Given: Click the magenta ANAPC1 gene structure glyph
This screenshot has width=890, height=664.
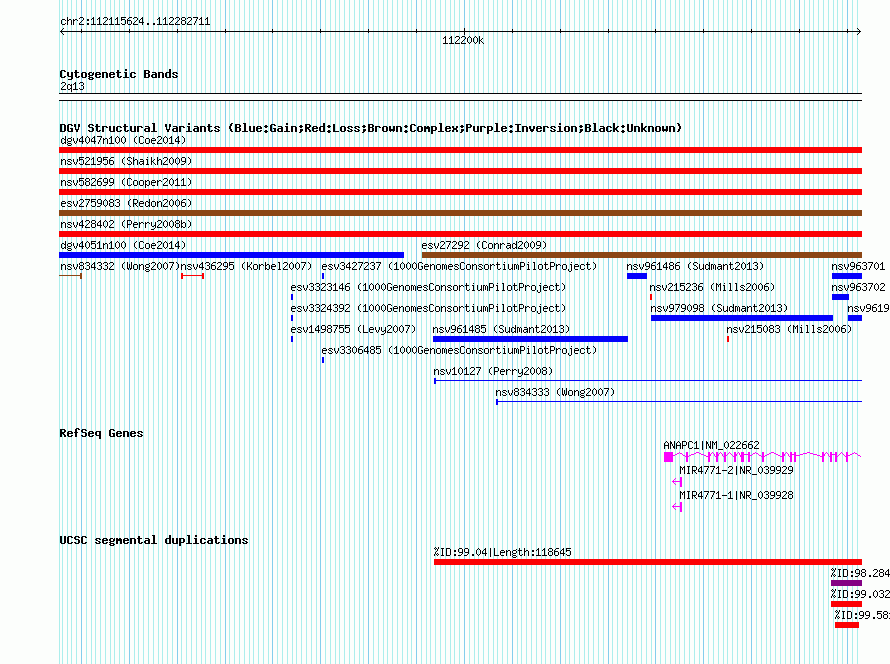Looking at the screenshot, I should [762, 457].
